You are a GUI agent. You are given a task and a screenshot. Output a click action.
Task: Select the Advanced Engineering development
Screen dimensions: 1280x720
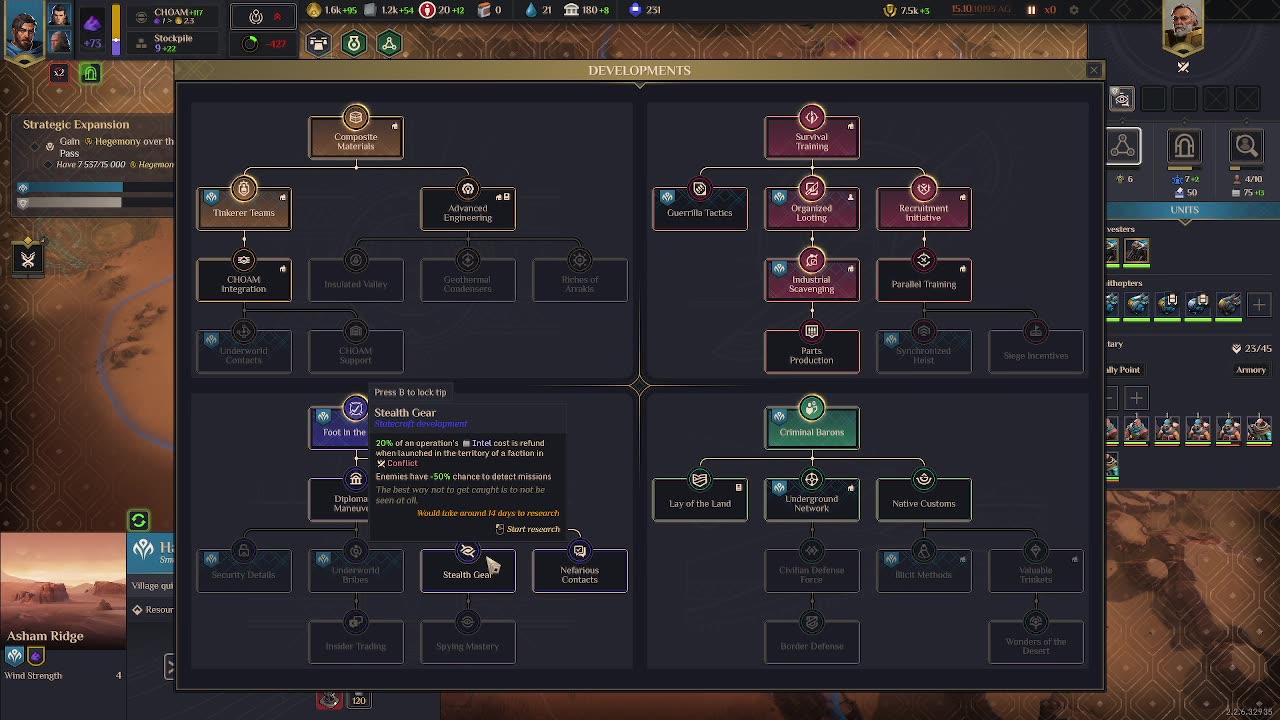point(468,209)
